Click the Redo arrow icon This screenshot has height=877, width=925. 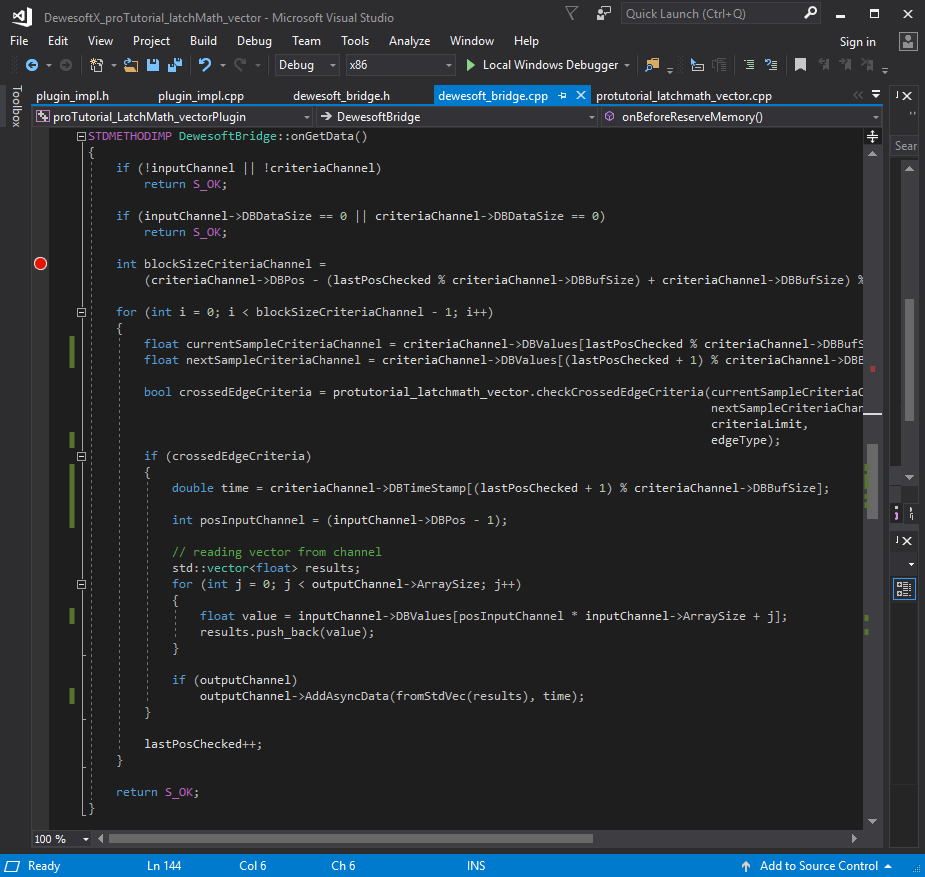tap(240, 65)
